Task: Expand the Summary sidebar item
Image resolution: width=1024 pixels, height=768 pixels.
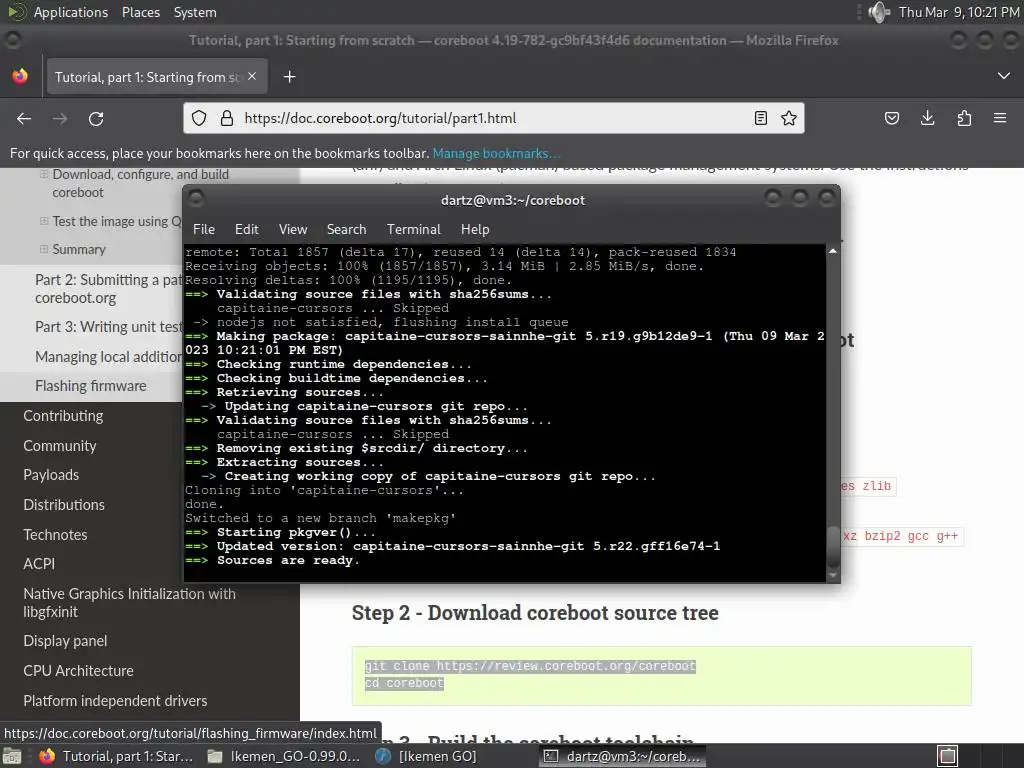Action: (x=44, y=249)
